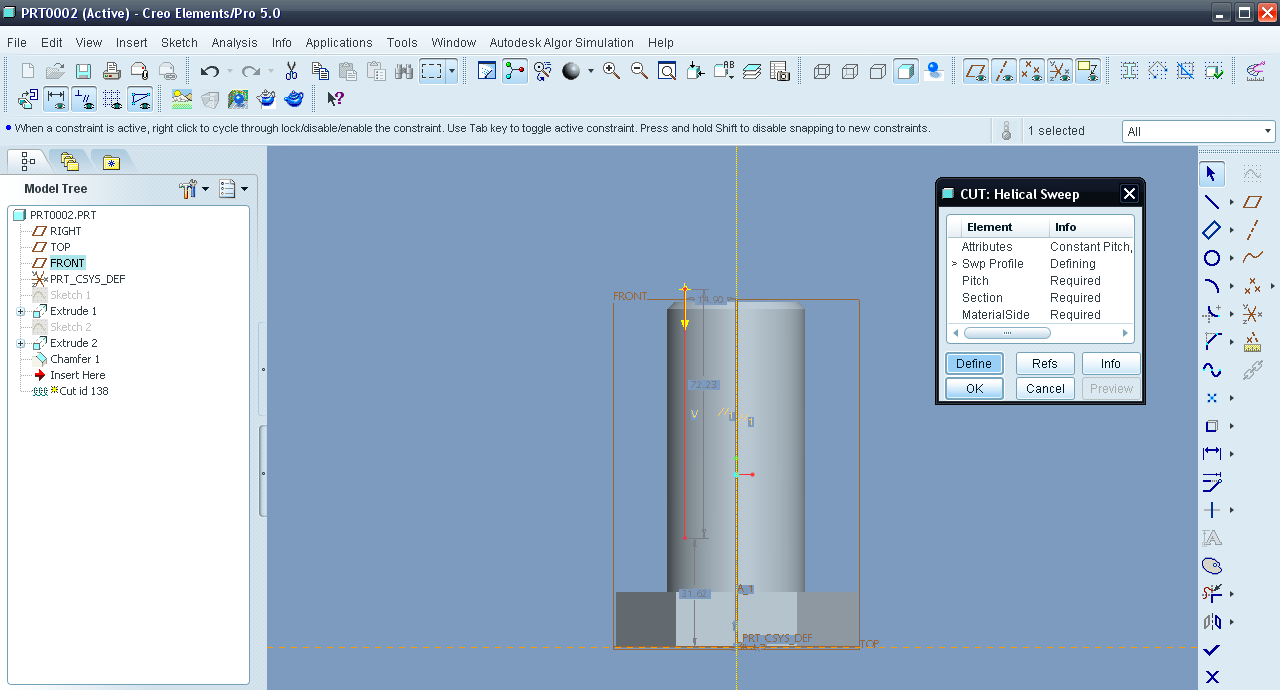Toggle sketcher dimensions display
Screen dimensions: 1280x690
tap(56, 99)
